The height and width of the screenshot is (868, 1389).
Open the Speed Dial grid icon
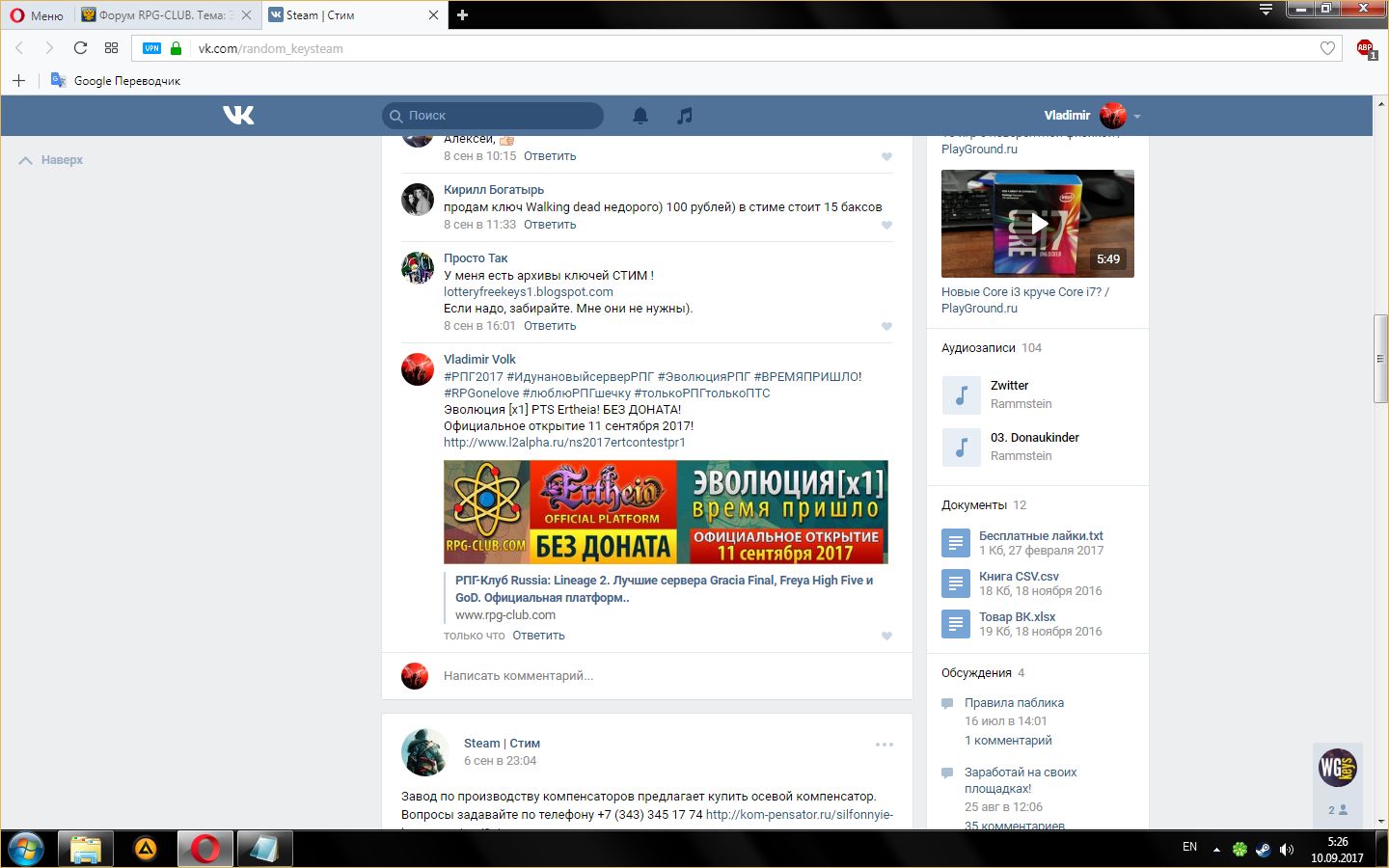(x=111, y=48)
